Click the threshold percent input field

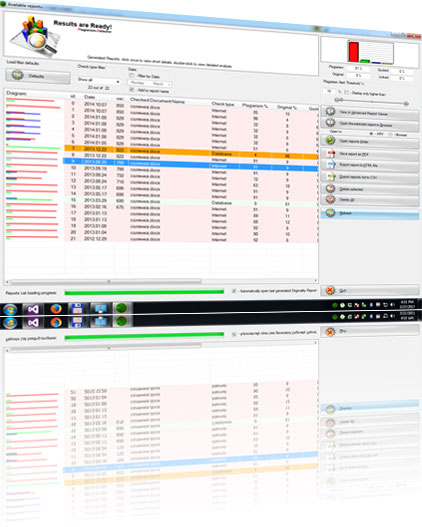(329, 91)
